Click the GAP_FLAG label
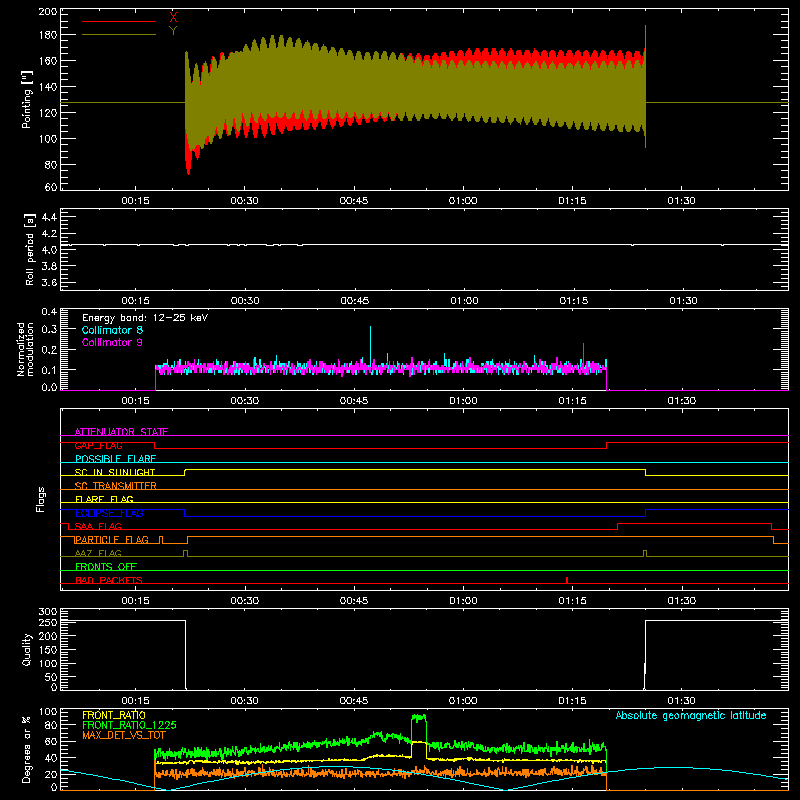 (98, 445)
